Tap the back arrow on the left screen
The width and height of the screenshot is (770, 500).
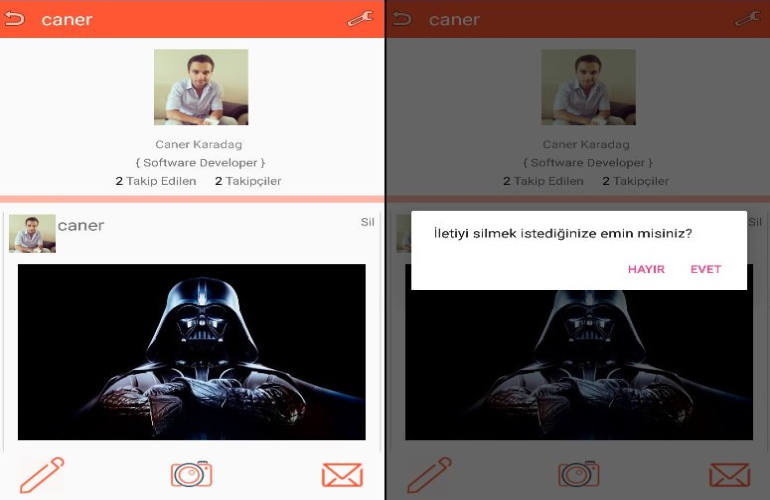pos(14,19)
